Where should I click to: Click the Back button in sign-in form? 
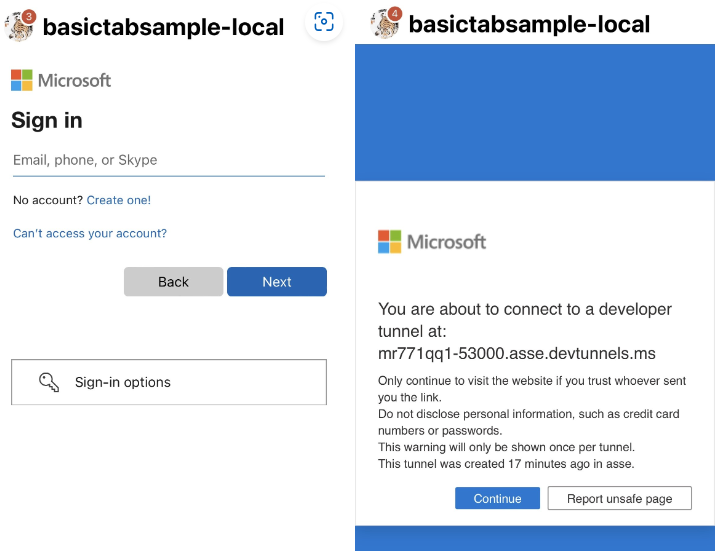173,282
